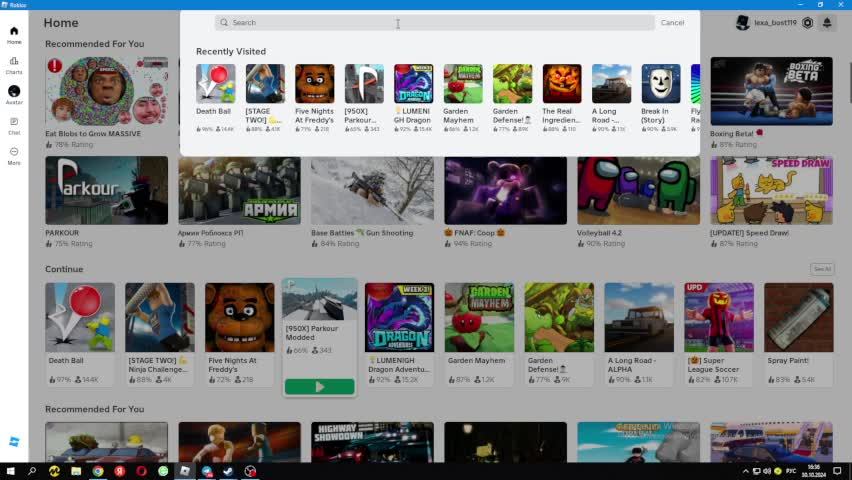Open the notifications bell
This screenshot has height=480, width=852.
(827, 23)
